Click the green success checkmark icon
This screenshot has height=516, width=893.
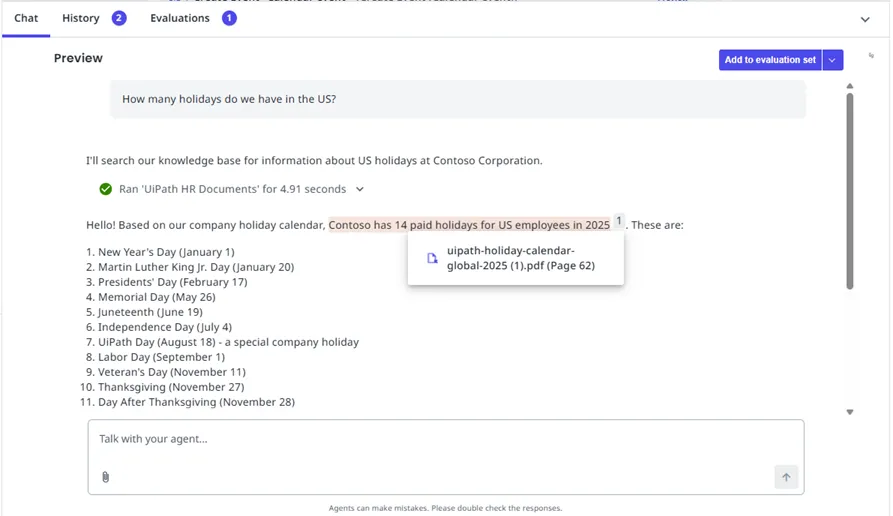pyautogui.click(x=105, y=189)
